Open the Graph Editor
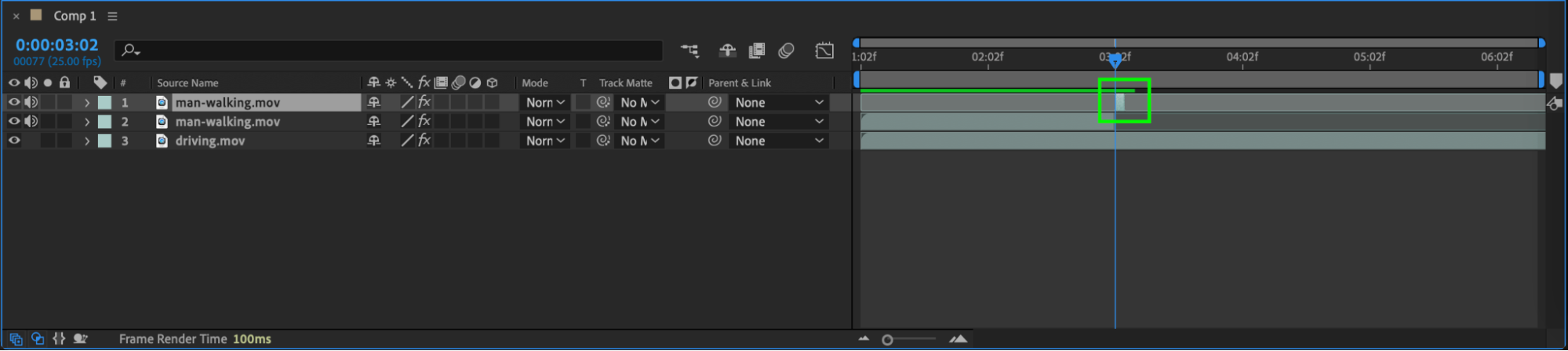Image resolution: width=1568 pixels, height=351 pixels. pyautogui.click(x=824, y=51)
